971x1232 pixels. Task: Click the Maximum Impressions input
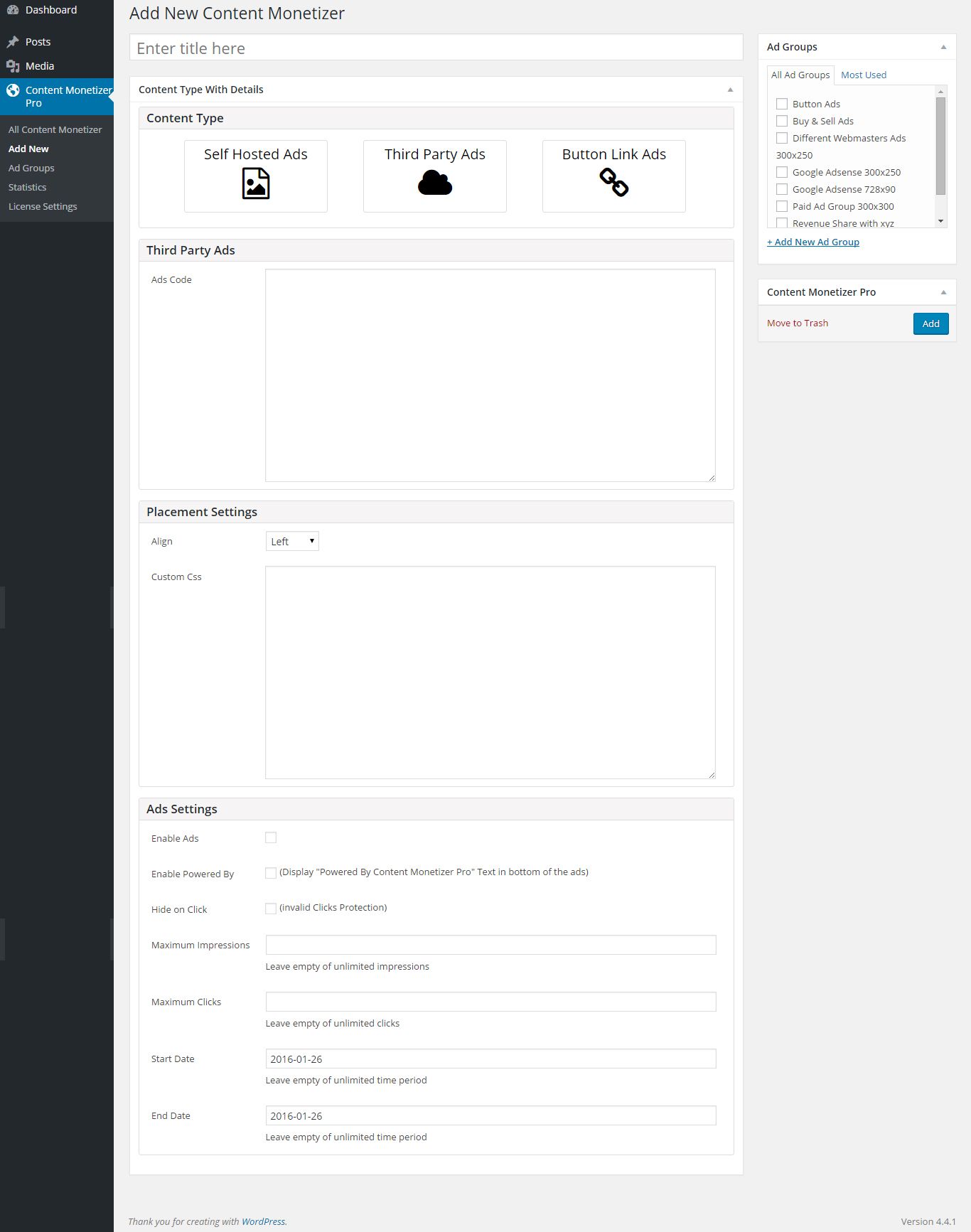pos(490,945)
